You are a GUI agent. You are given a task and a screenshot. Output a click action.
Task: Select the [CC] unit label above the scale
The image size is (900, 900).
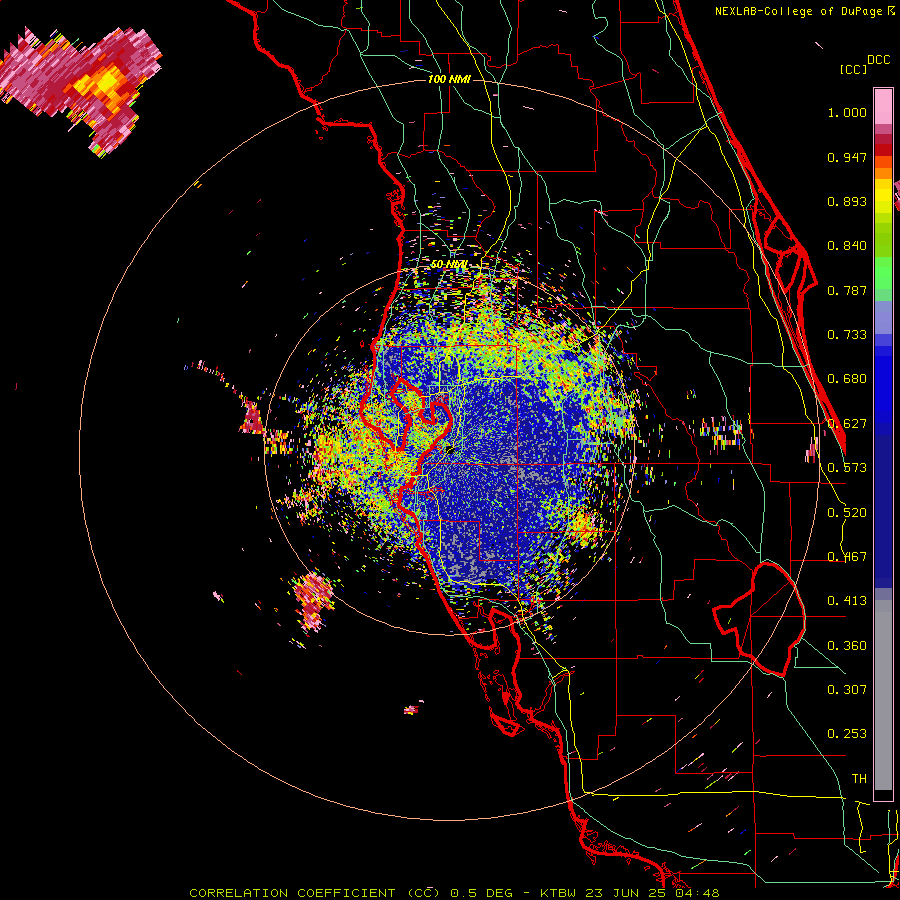(x=853, y=69)
